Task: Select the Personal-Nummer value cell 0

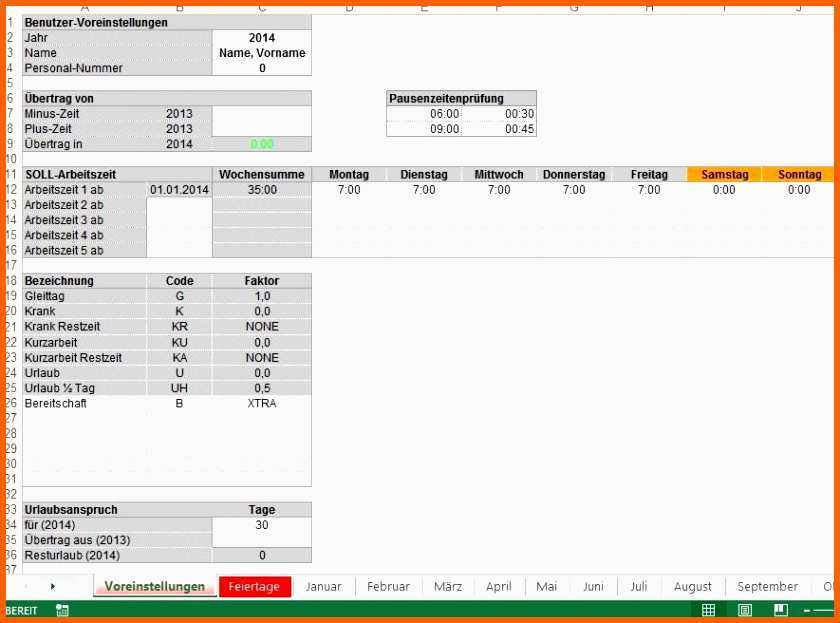Action: [262, 68]
